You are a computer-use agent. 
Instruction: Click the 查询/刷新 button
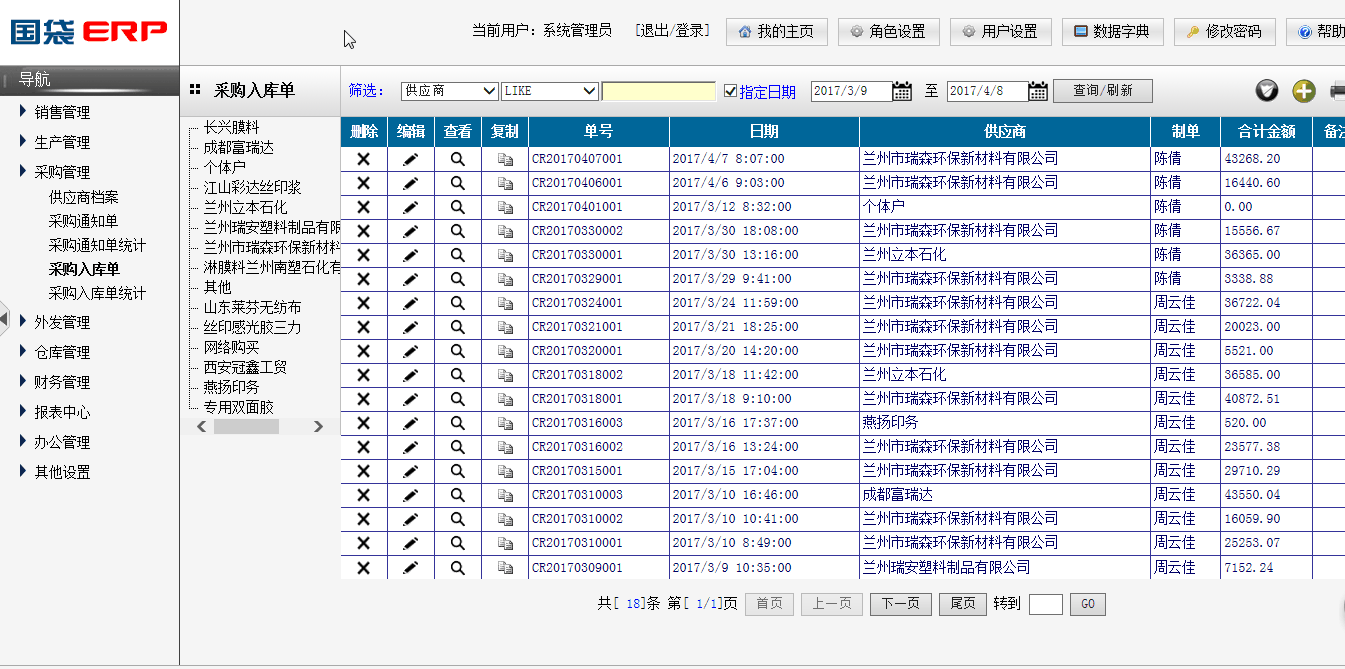1102,91
